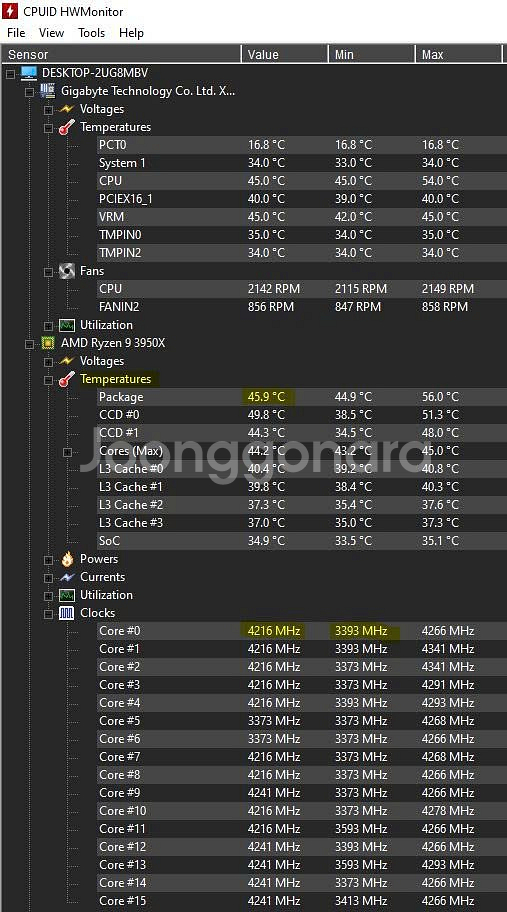This screenshot has height=912, width=507.
Task: Select the Core #0 clock row
Action: (301, 630)
